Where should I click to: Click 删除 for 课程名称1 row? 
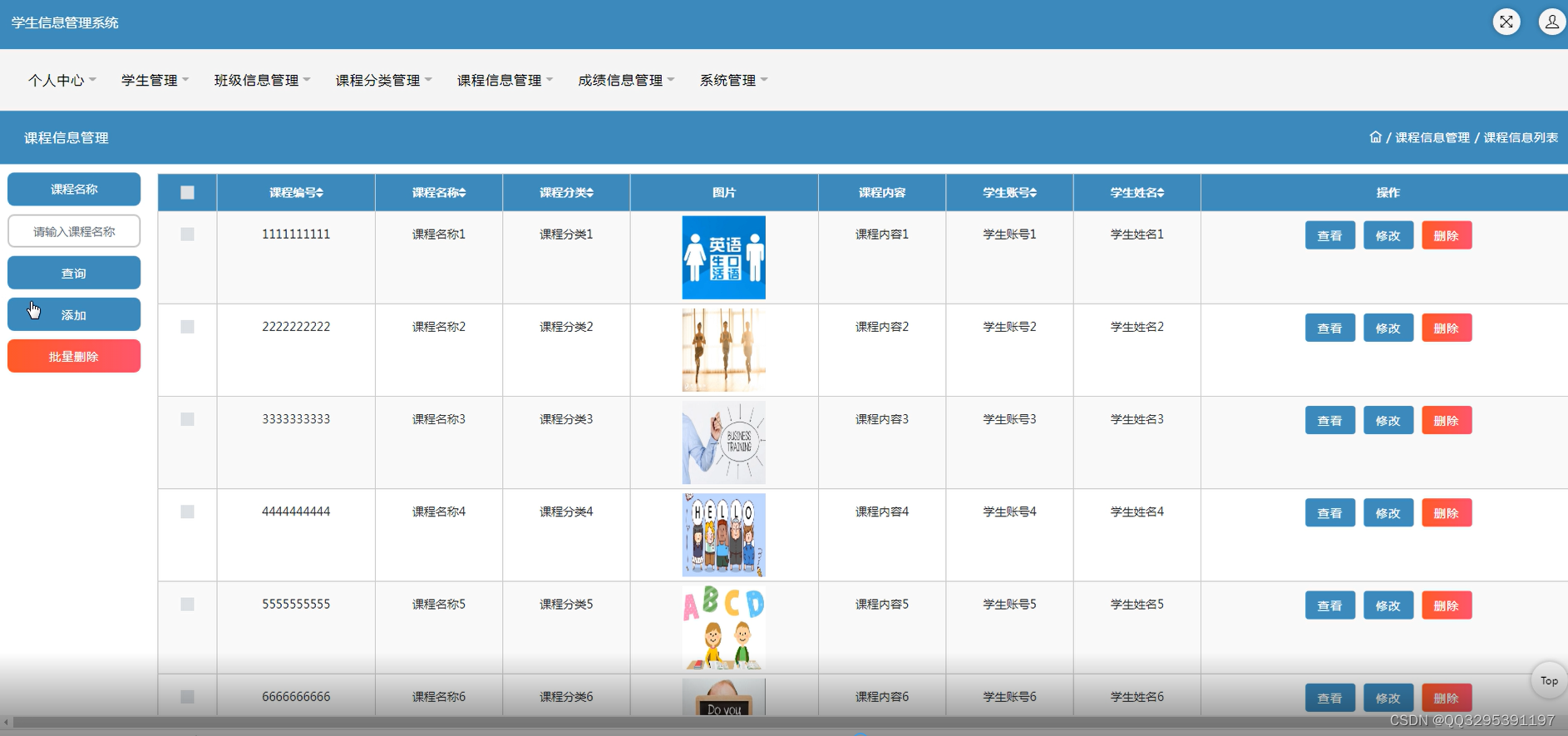pyautogui.click(x=1446, y=235)
